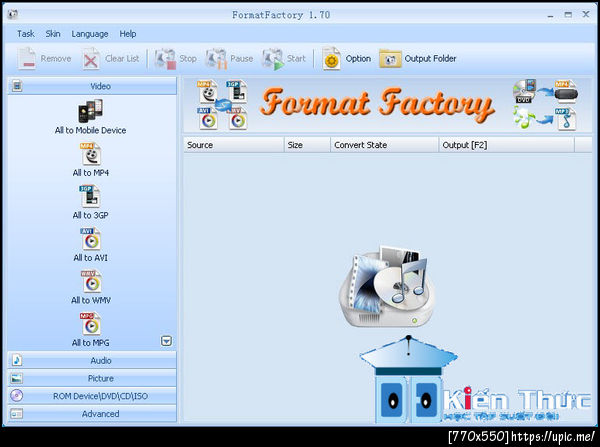The width and height of the screenshot is (600, 447).
Task: Collapse the Video panel header
Action: point(92,86)
